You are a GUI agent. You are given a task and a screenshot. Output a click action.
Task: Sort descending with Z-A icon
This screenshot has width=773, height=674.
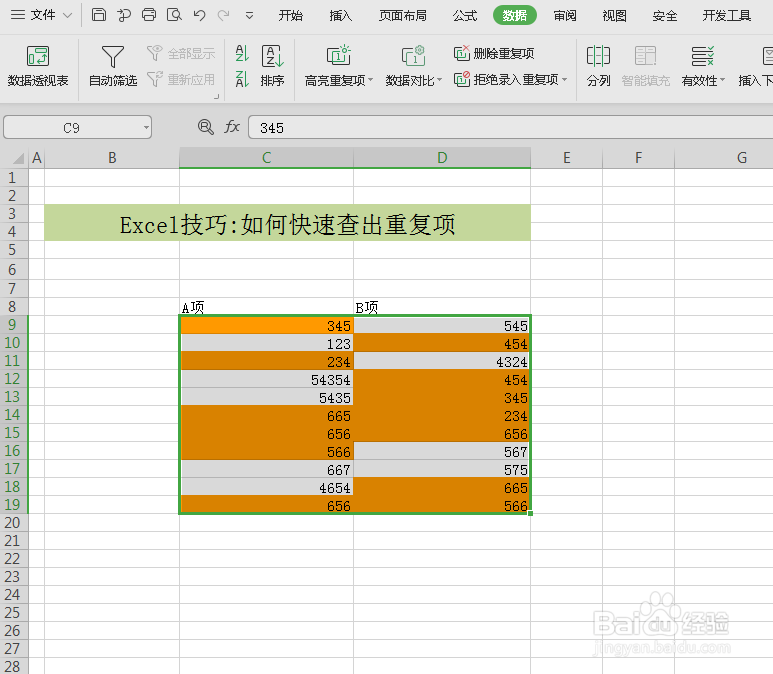coord(242,79)
